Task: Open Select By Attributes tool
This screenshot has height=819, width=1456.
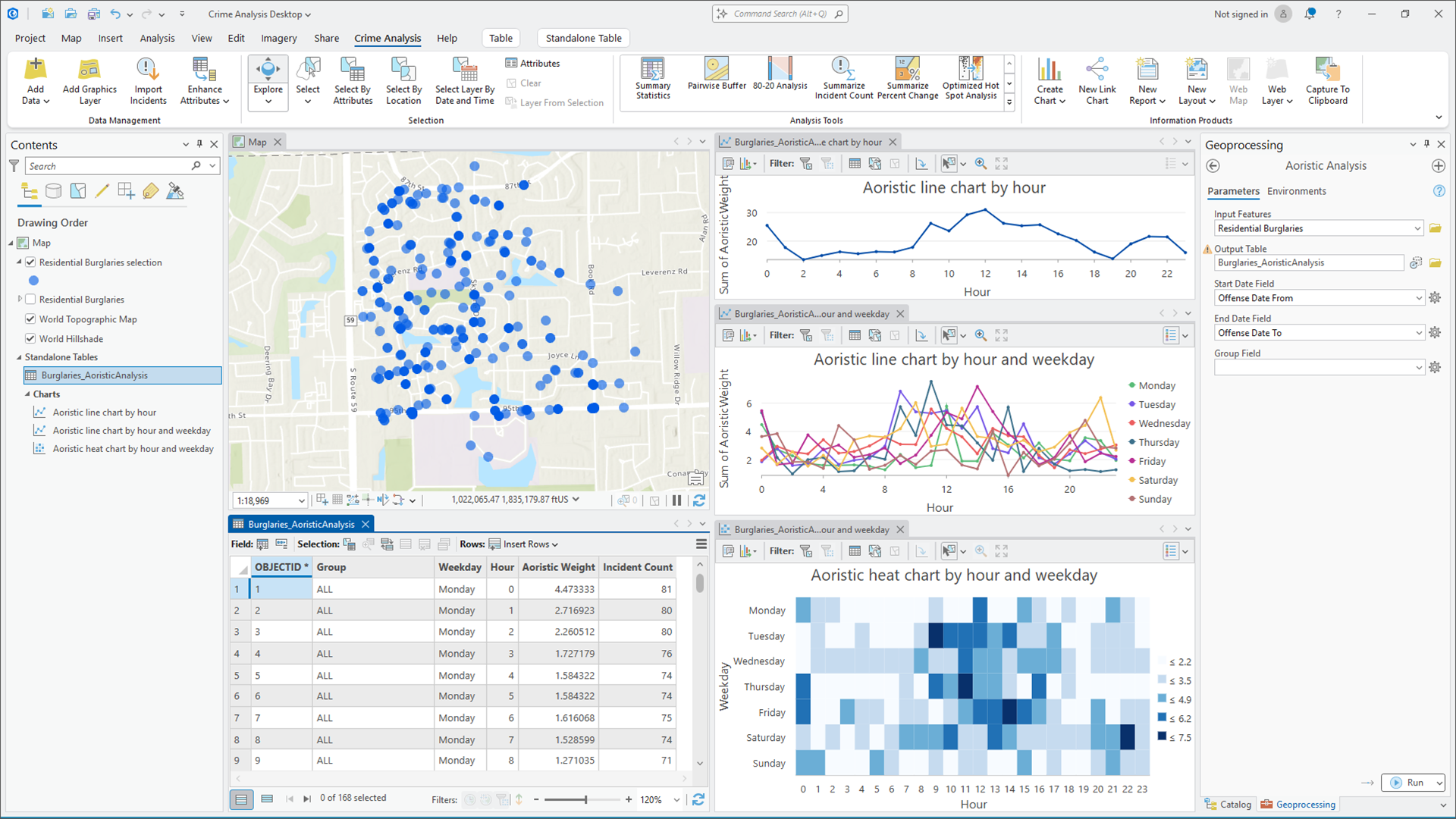Action: pyautogui.click(x=353, y=81)
